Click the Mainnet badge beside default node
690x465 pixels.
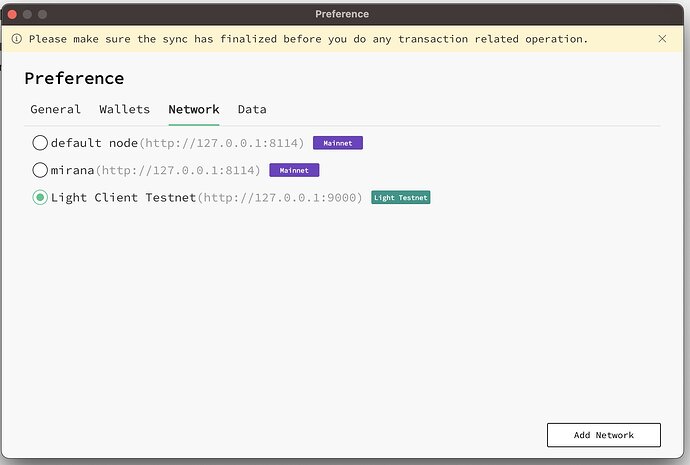pos(337,143)
